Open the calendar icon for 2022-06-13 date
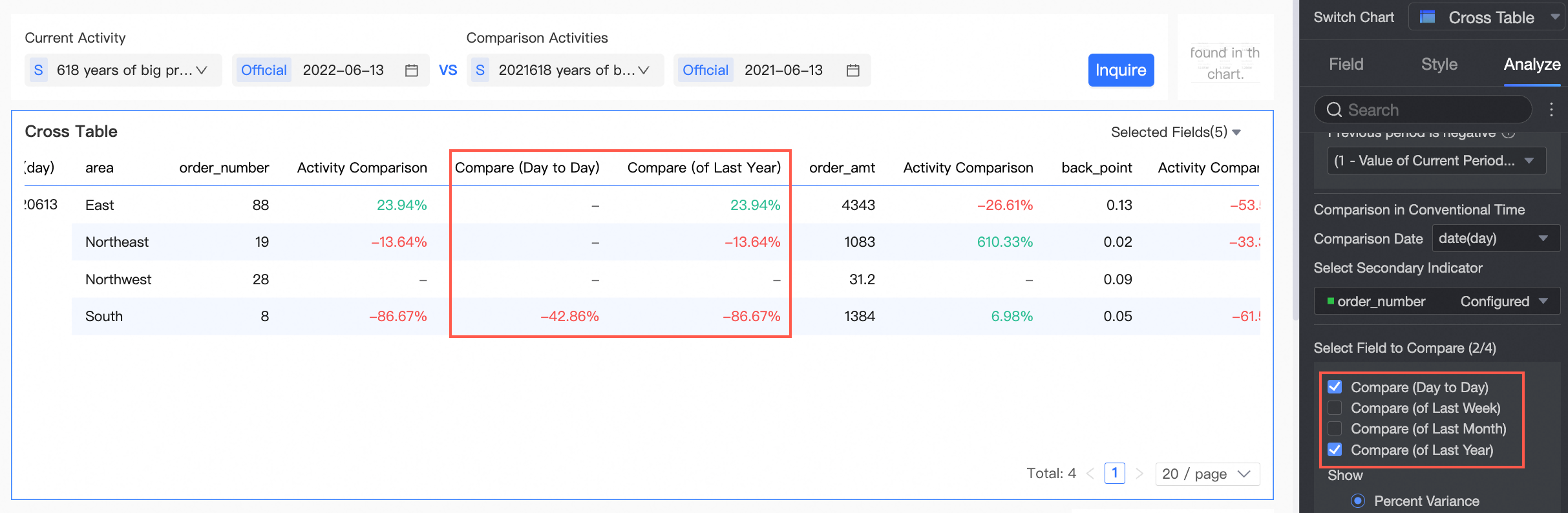1568x513 pixels. pyautogui.click(x=411, y=70)
